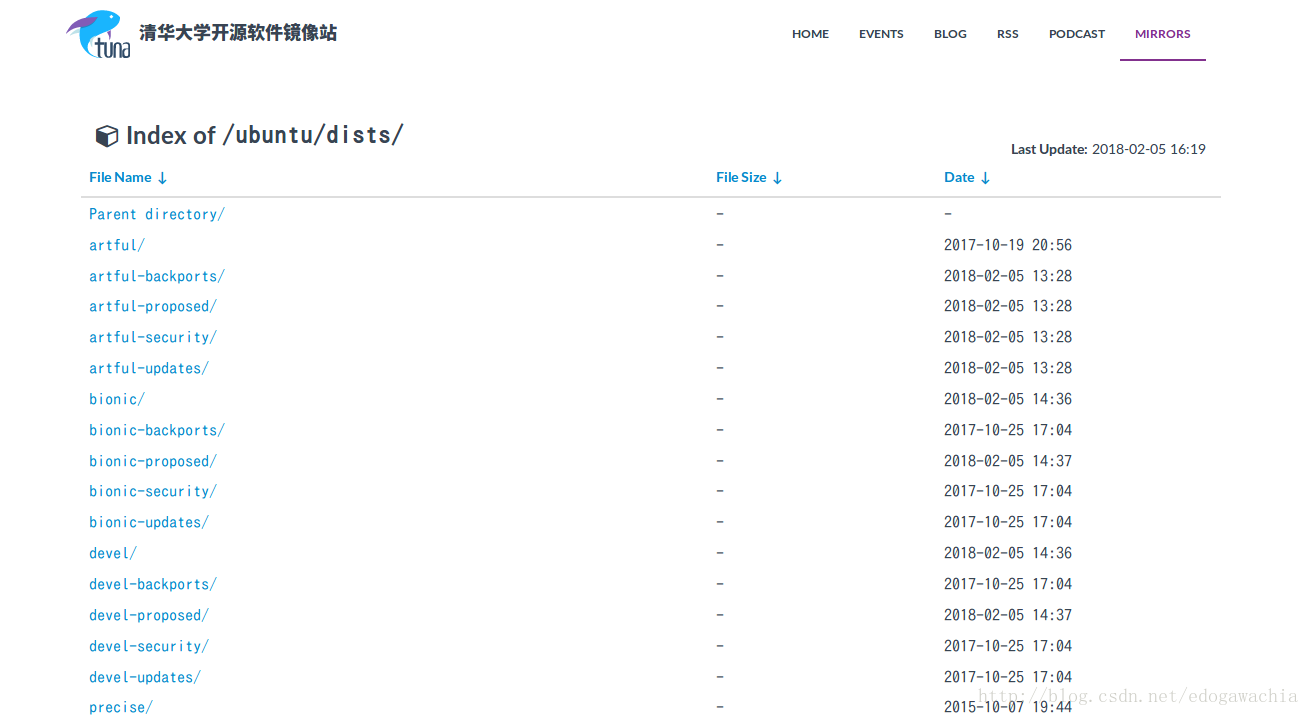Viewport: 1309px width, 716px height.
Task: Open the BLOG menu item
Action: (950, 34)
